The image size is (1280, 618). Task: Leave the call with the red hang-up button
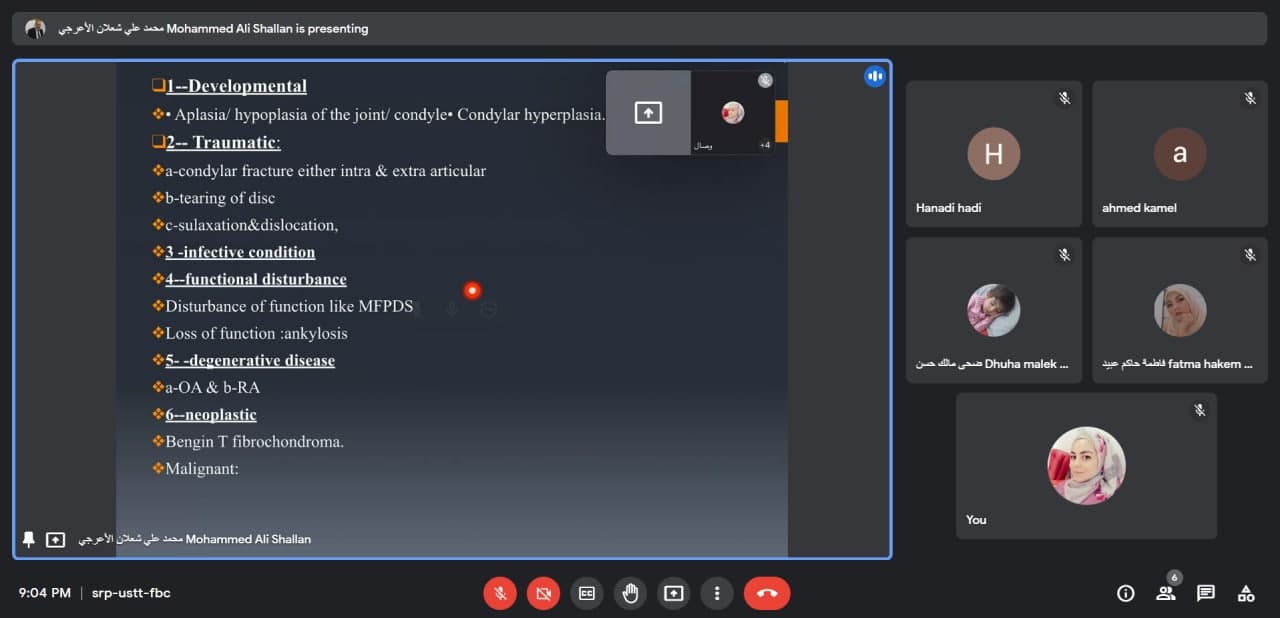pyautogui.click(x=767, y=593)
